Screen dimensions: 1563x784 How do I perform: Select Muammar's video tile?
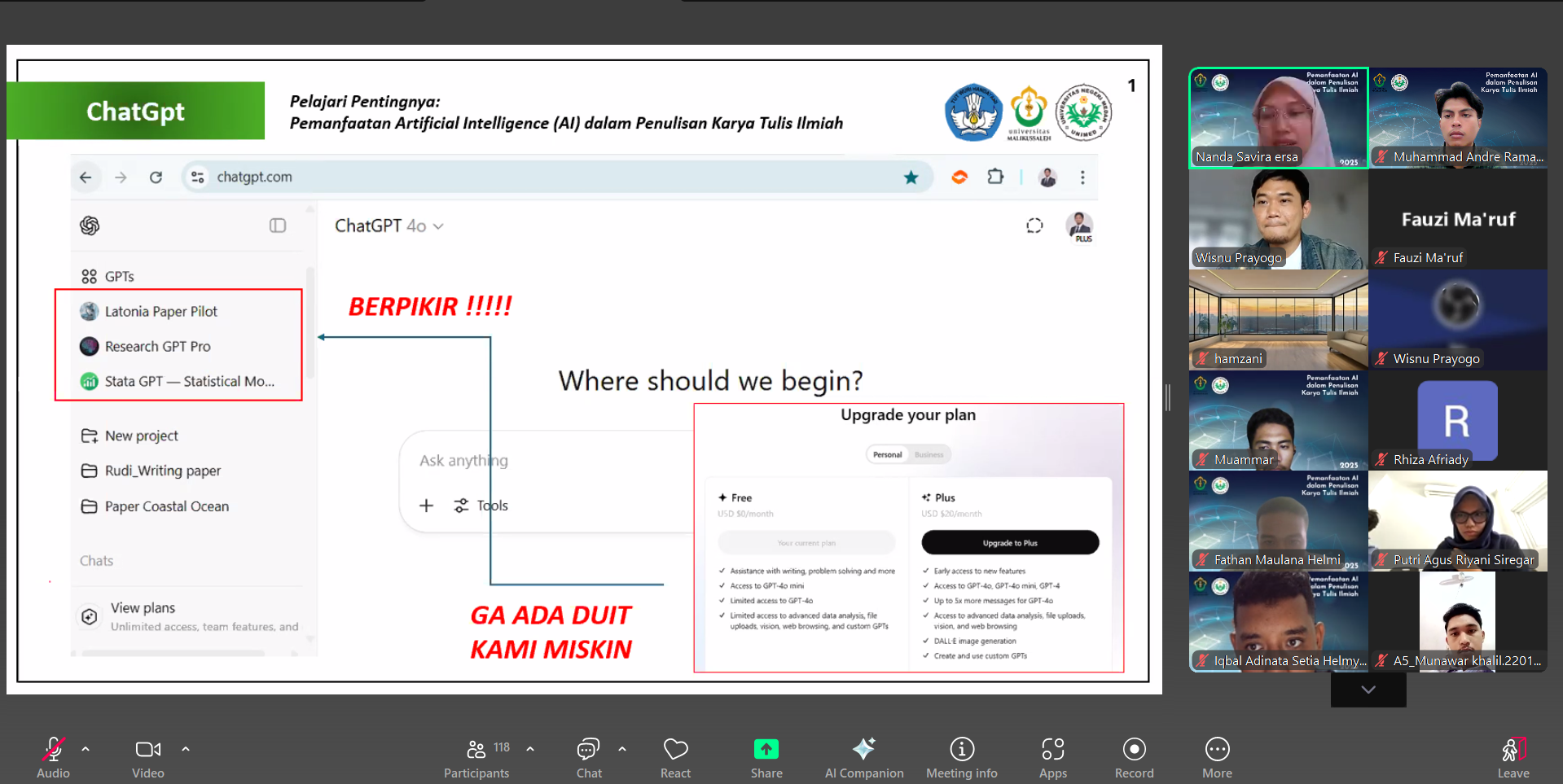click(x=1279, y=421)
